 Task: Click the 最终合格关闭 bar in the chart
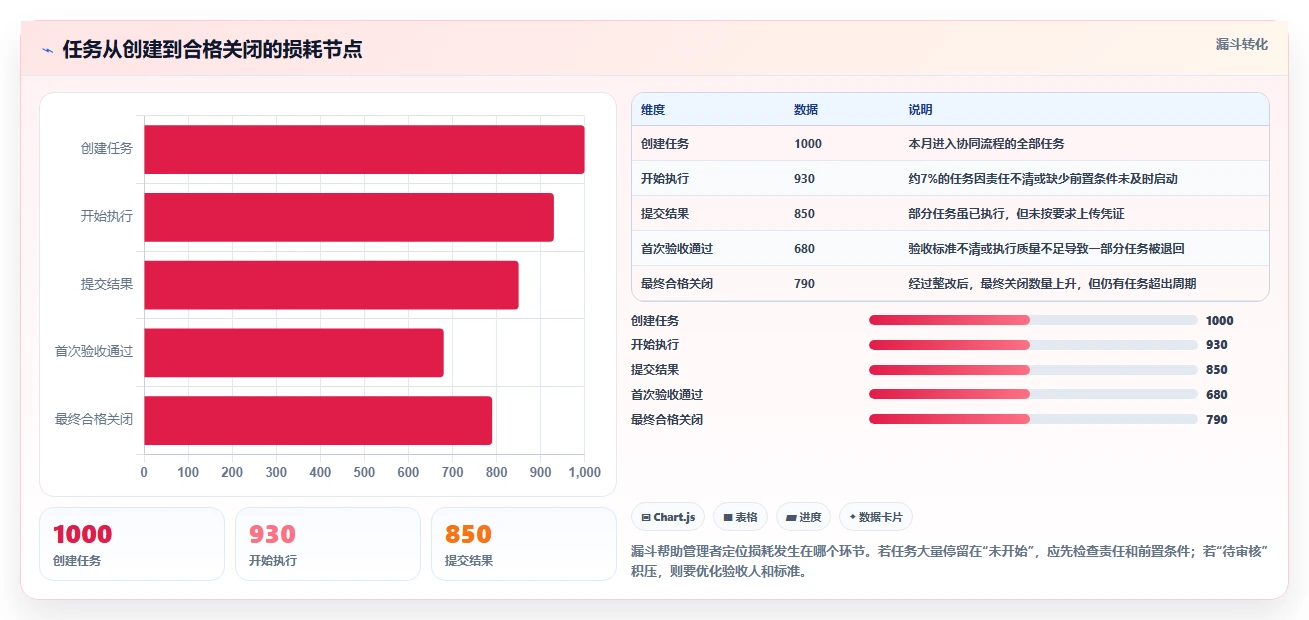tap(318, 420)
